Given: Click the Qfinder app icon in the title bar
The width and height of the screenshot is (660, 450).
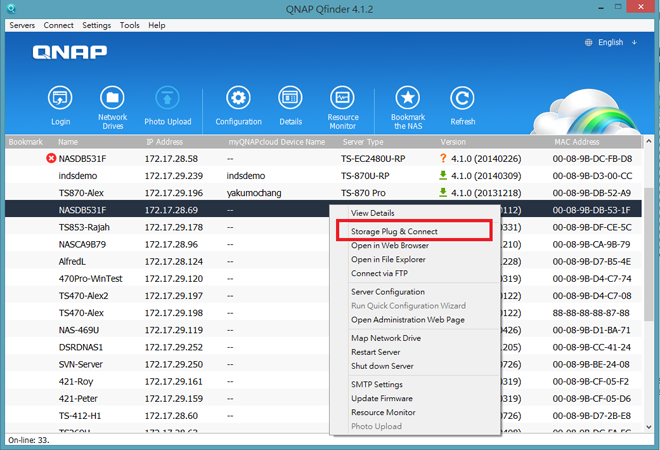Looking at the screenshot, I should pyautogui.click(x=11, y=8).
